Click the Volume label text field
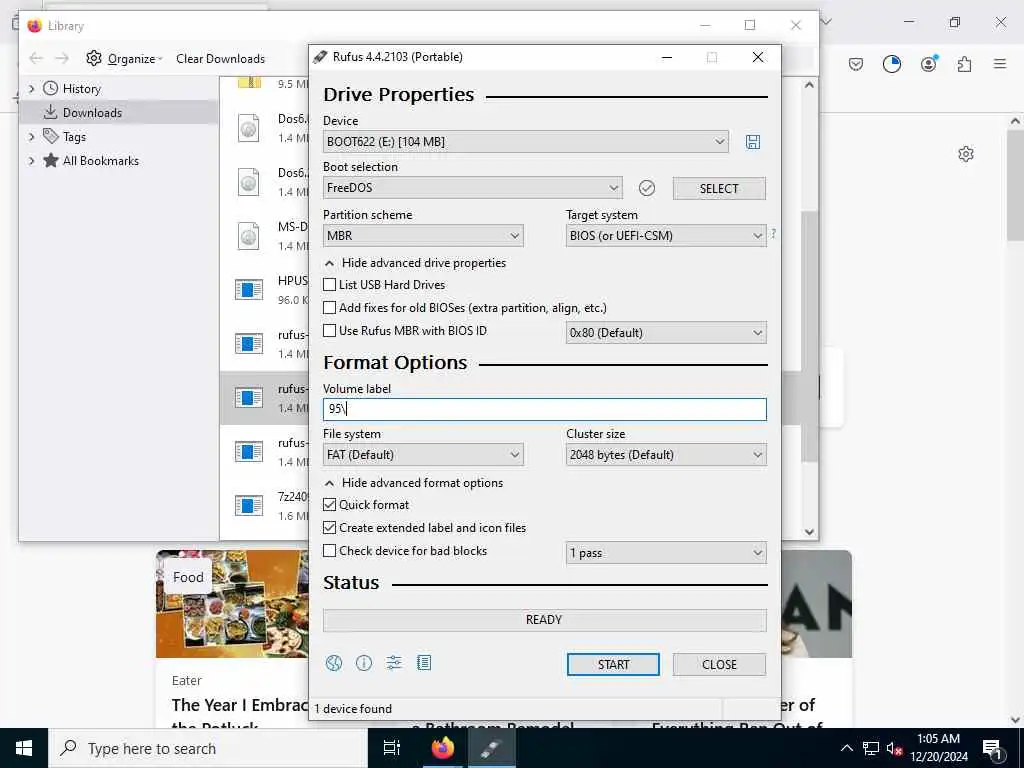This screenshot has height=768, width=1024. point(545,409)
